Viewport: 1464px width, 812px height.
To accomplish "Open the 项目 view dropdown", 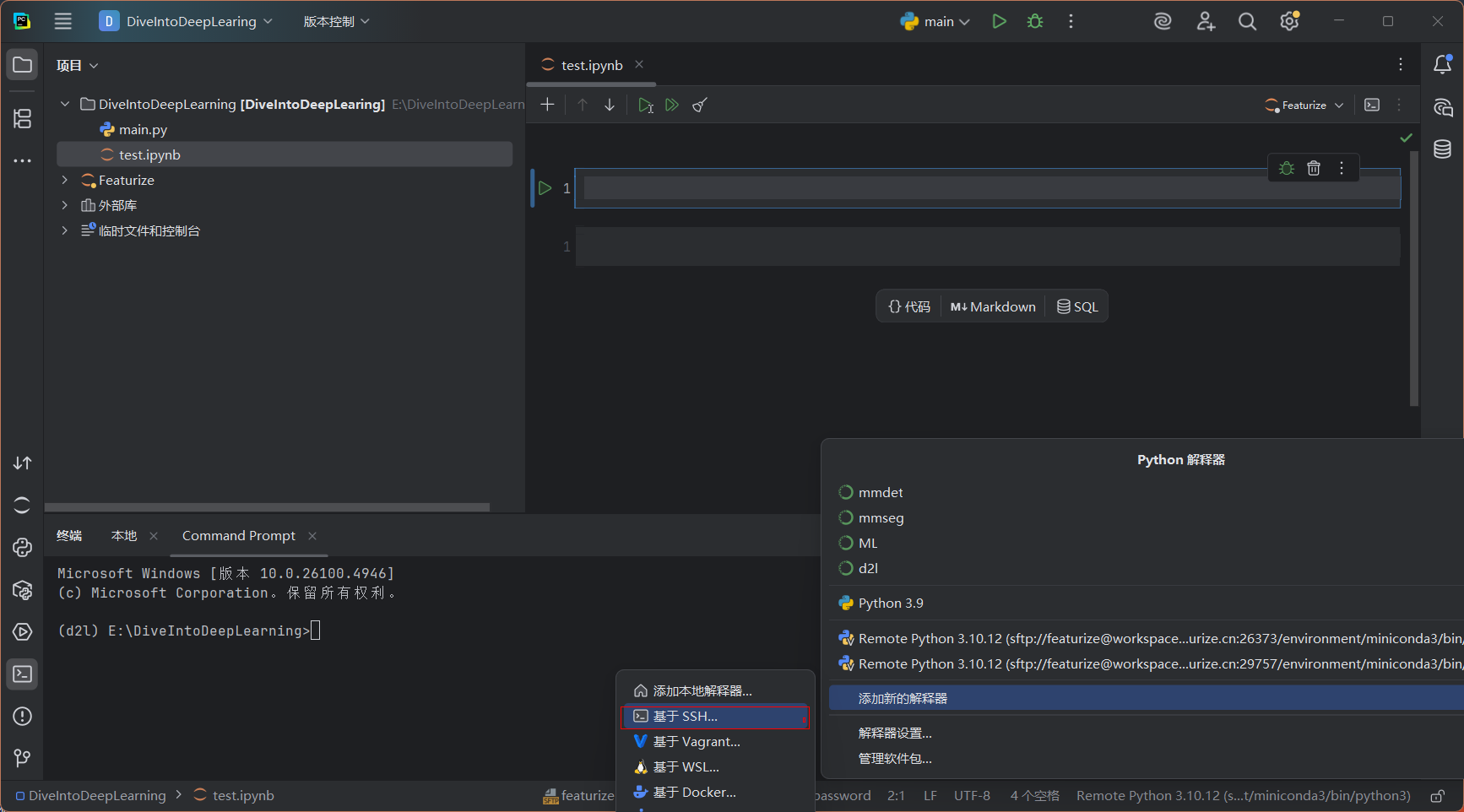I will (x=77, y=65).
